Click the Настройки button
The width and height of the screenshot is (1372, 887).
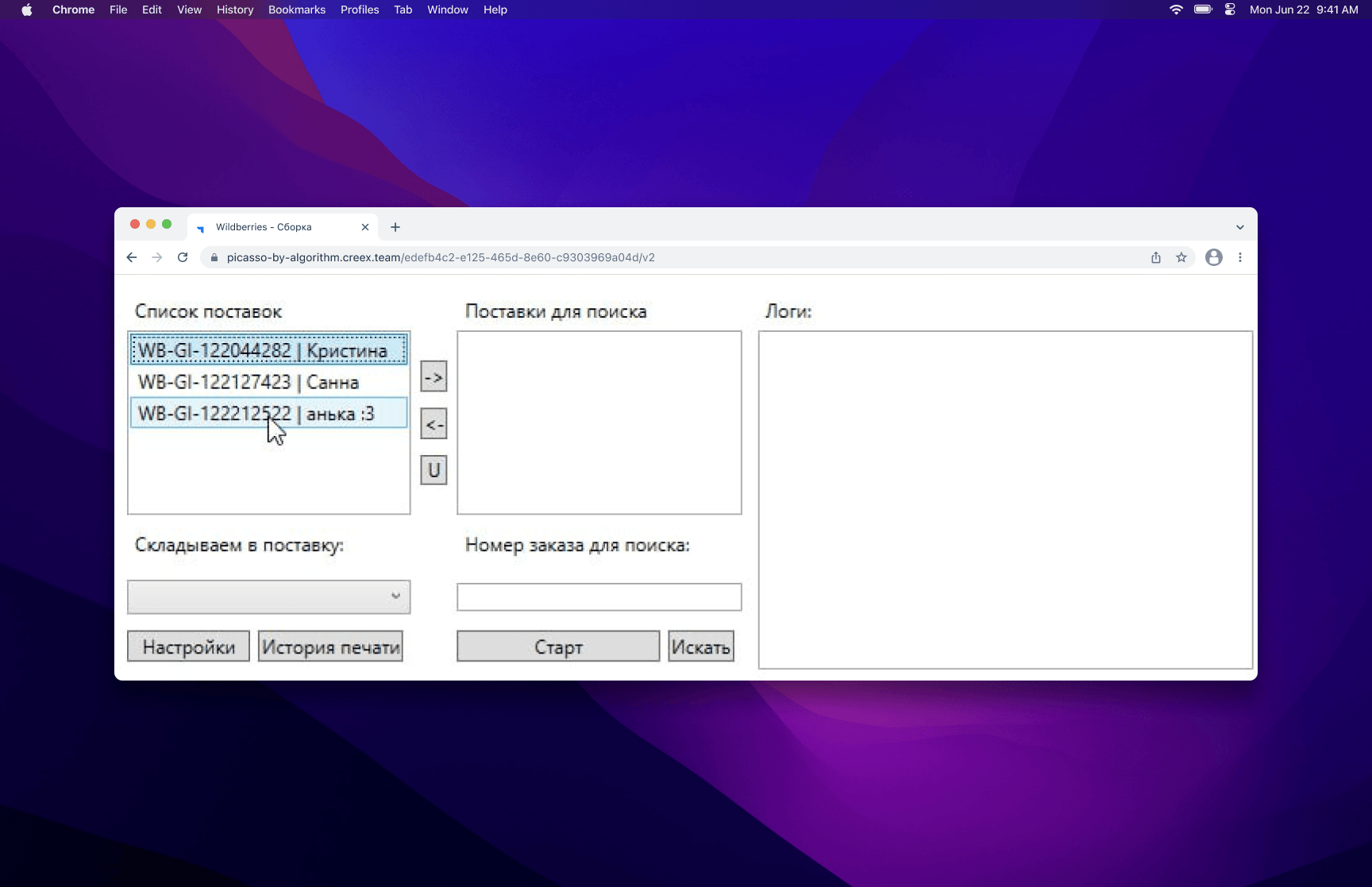click(188, 646)
